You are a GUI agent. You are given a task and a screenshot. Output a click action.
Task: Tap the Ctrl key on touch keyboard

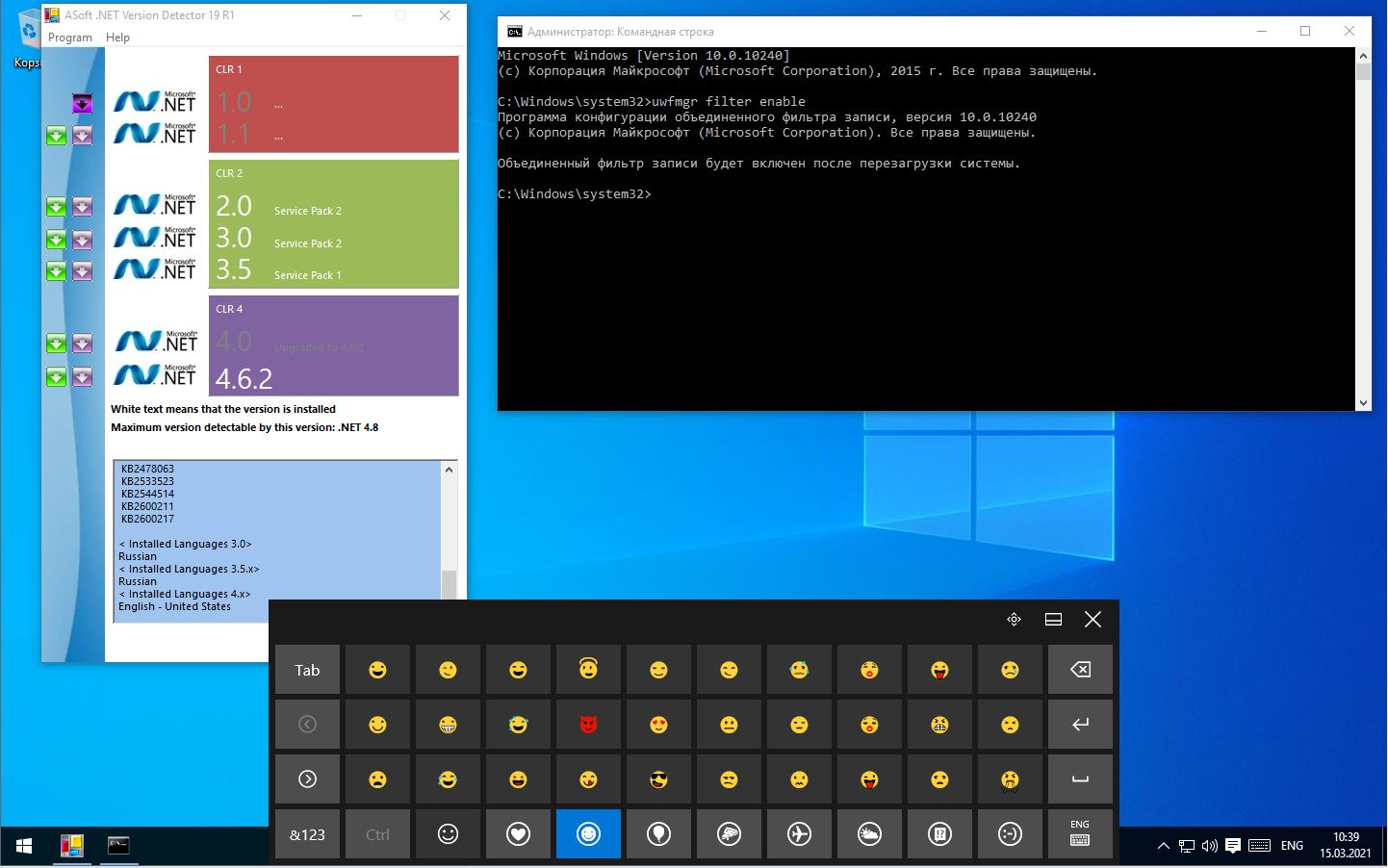click(377, 834)
